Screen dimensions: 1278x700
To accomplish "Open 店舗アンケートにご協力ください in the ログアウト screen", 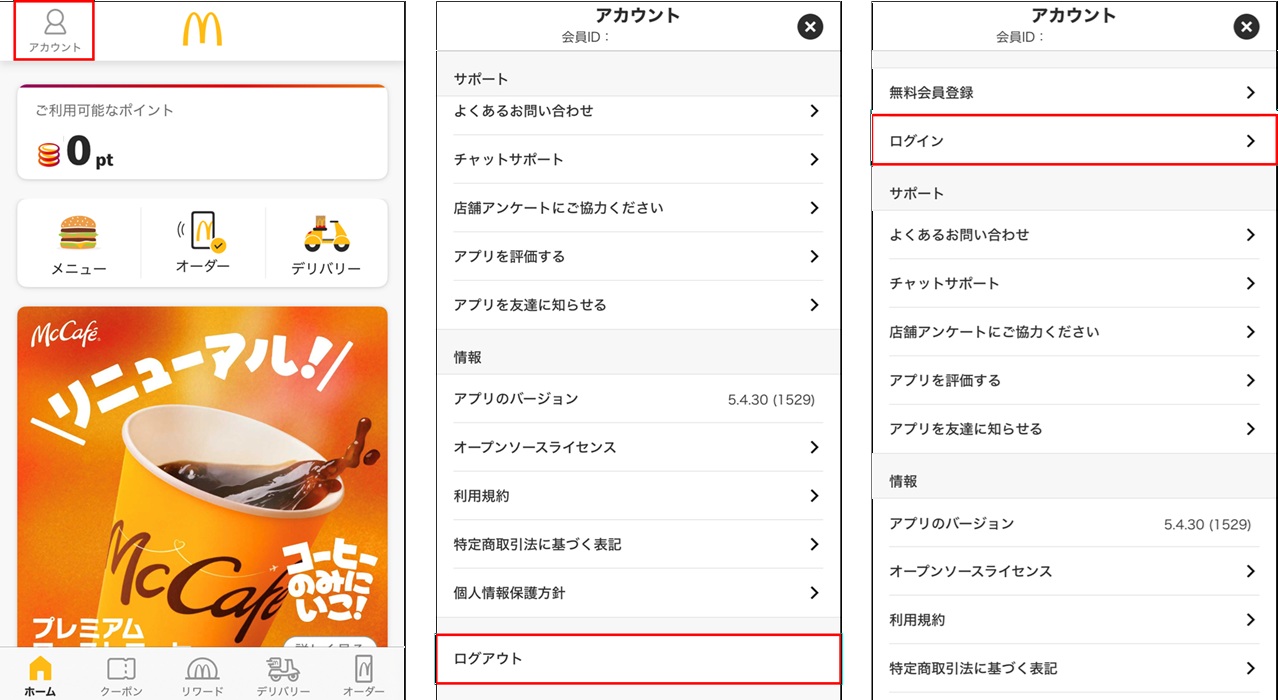I will [x=638, y=208].
